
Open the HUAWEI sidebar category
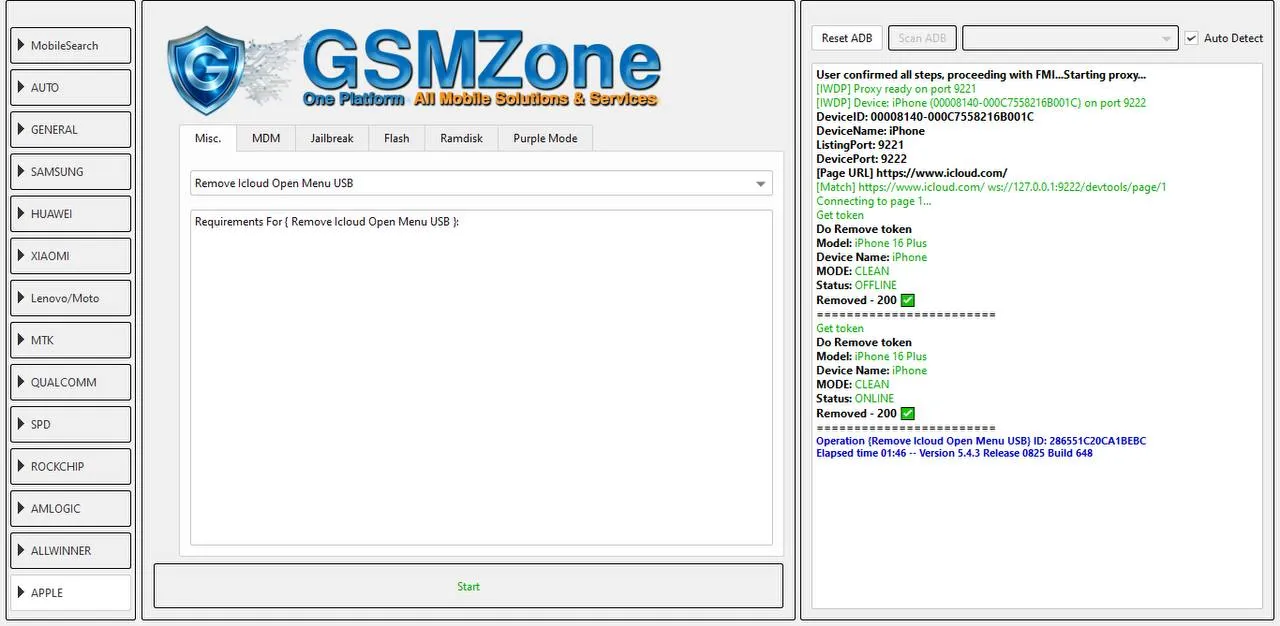coord(71,214)
